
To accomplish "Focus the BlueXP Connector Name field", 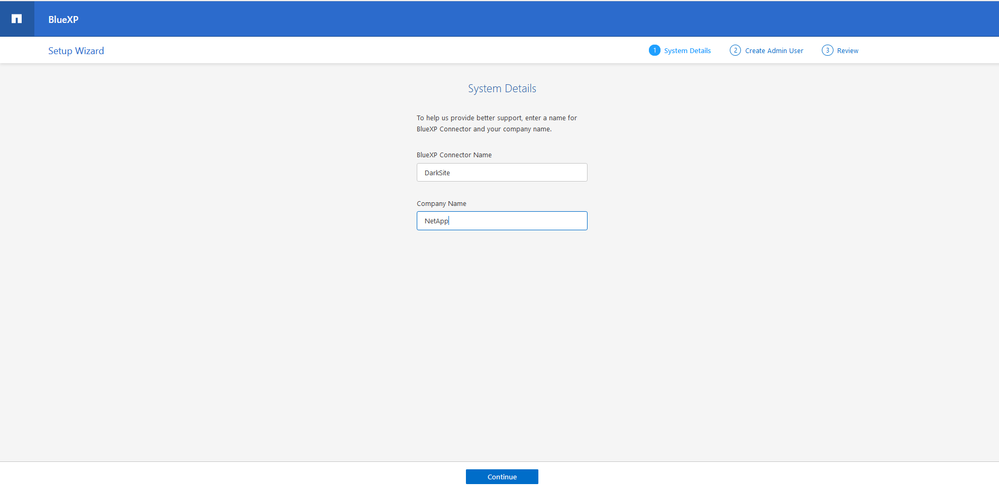I will tap(502, 173).
